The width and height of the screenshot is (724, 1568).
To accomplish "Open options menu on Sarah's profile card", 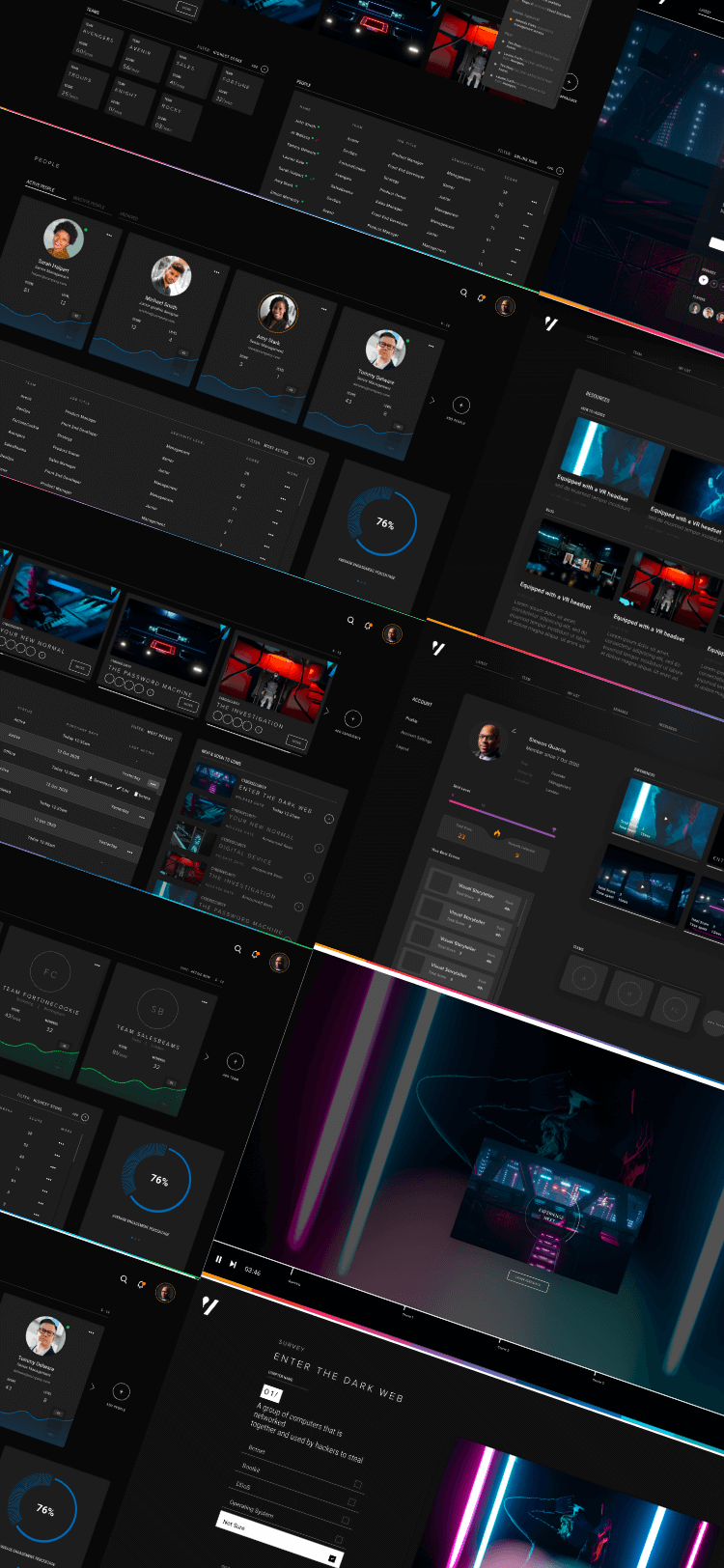I will 109,235.
